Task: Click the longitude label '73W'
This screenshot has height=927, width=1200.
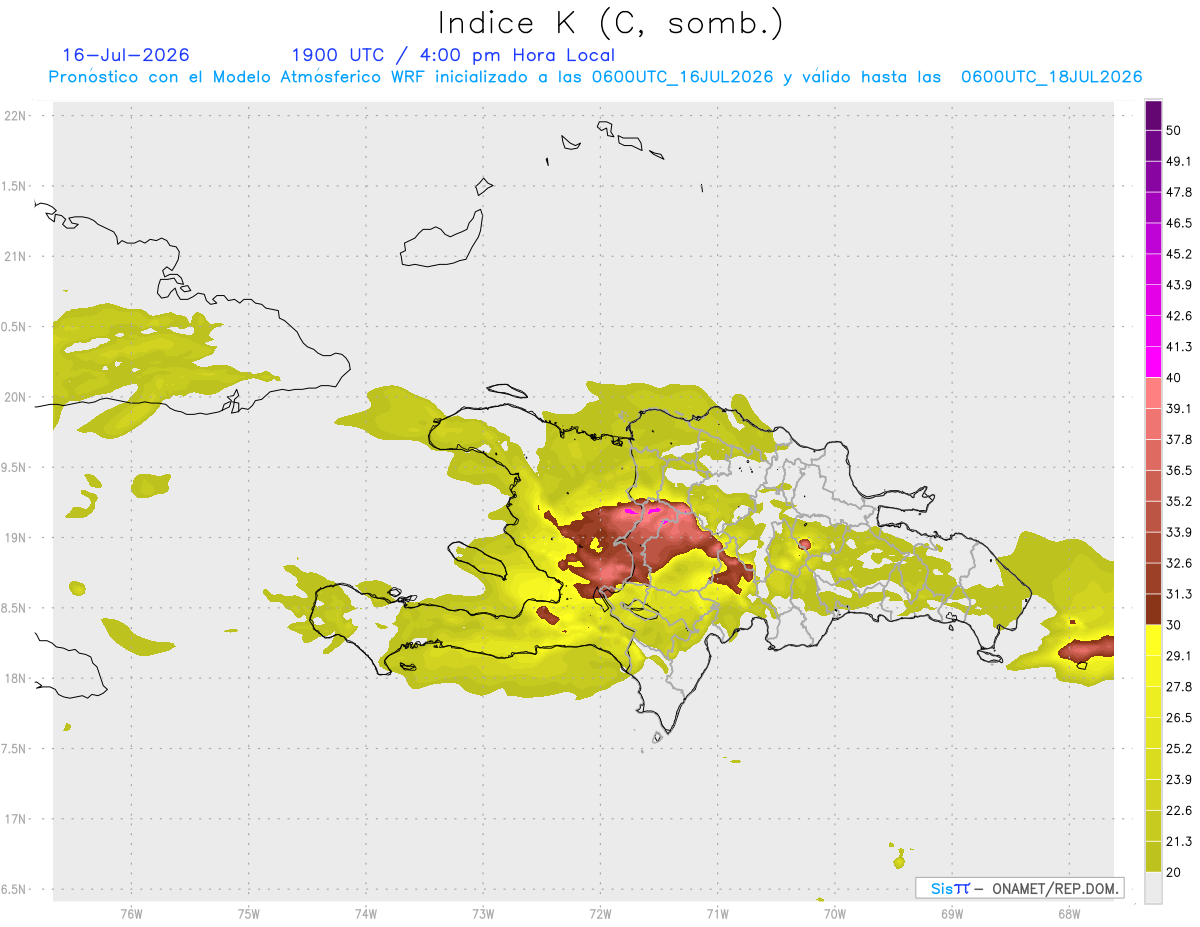Action: (483, 913)
